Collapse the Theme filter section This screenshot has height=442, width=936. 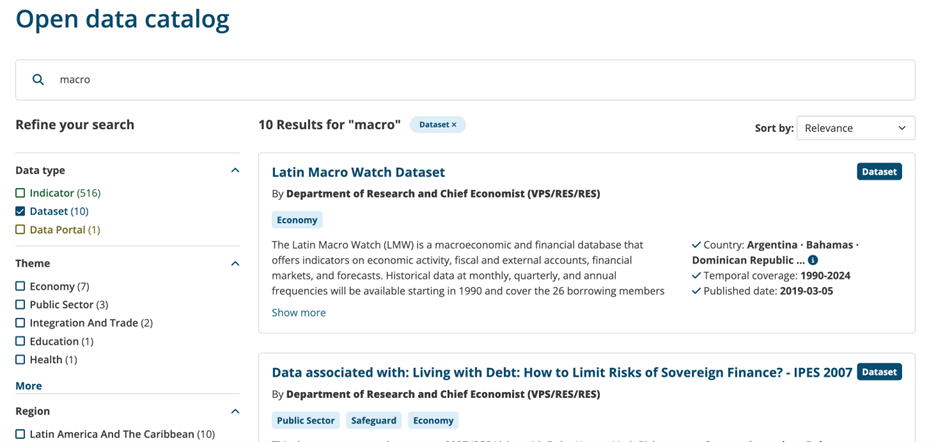pyautogui.click(x=235, y=264)
